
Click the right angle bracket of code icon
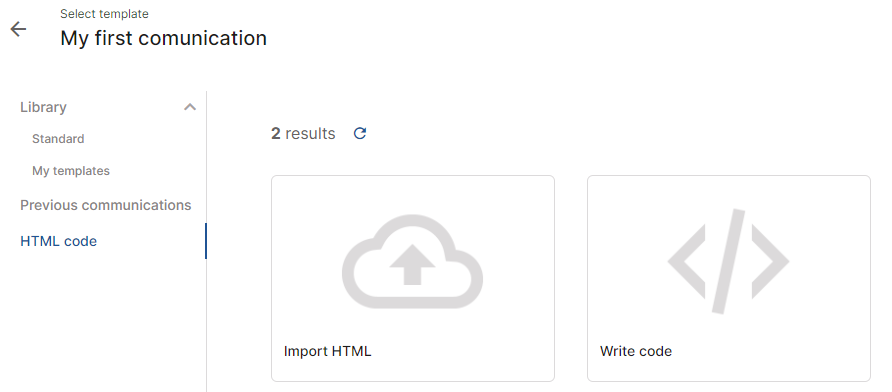(770, 261)
